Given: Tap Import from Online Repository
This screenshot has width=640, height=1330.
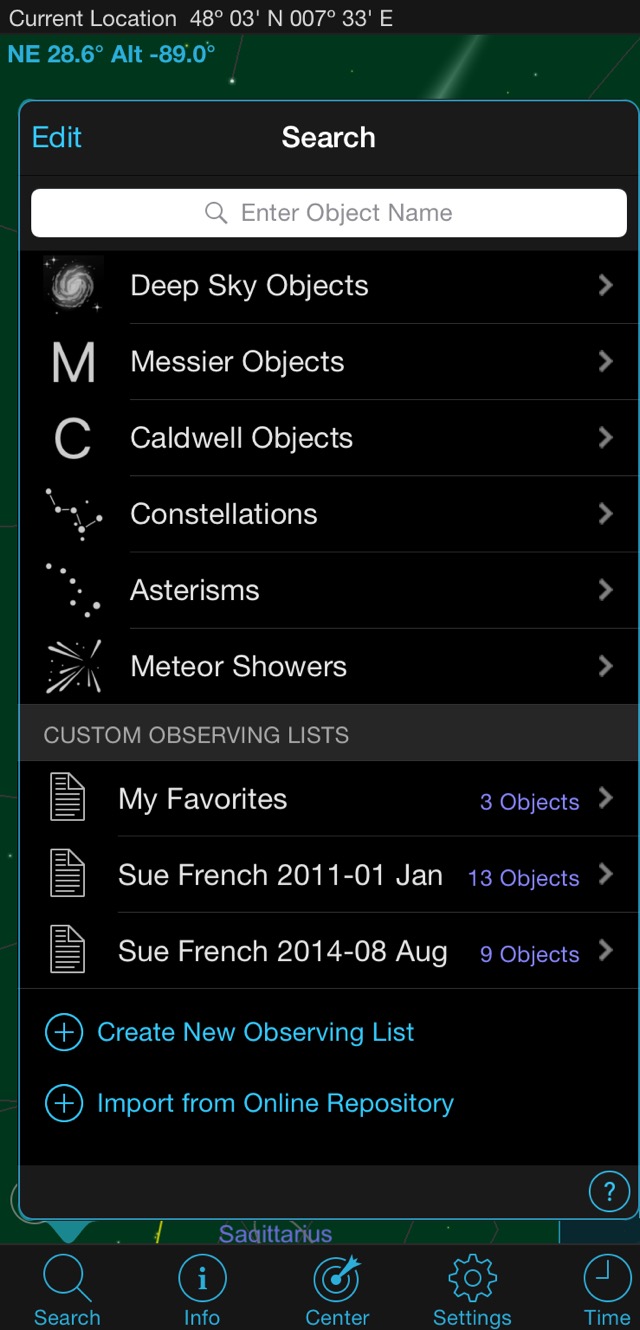Looking at the screenshot, I should (x=275, y=1103).
